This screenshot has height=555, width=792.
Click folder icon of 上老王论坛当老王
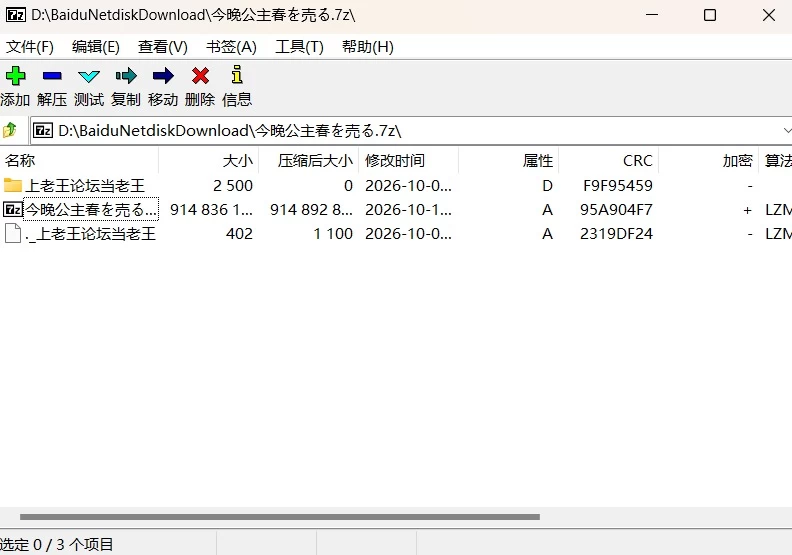[13, 185]
